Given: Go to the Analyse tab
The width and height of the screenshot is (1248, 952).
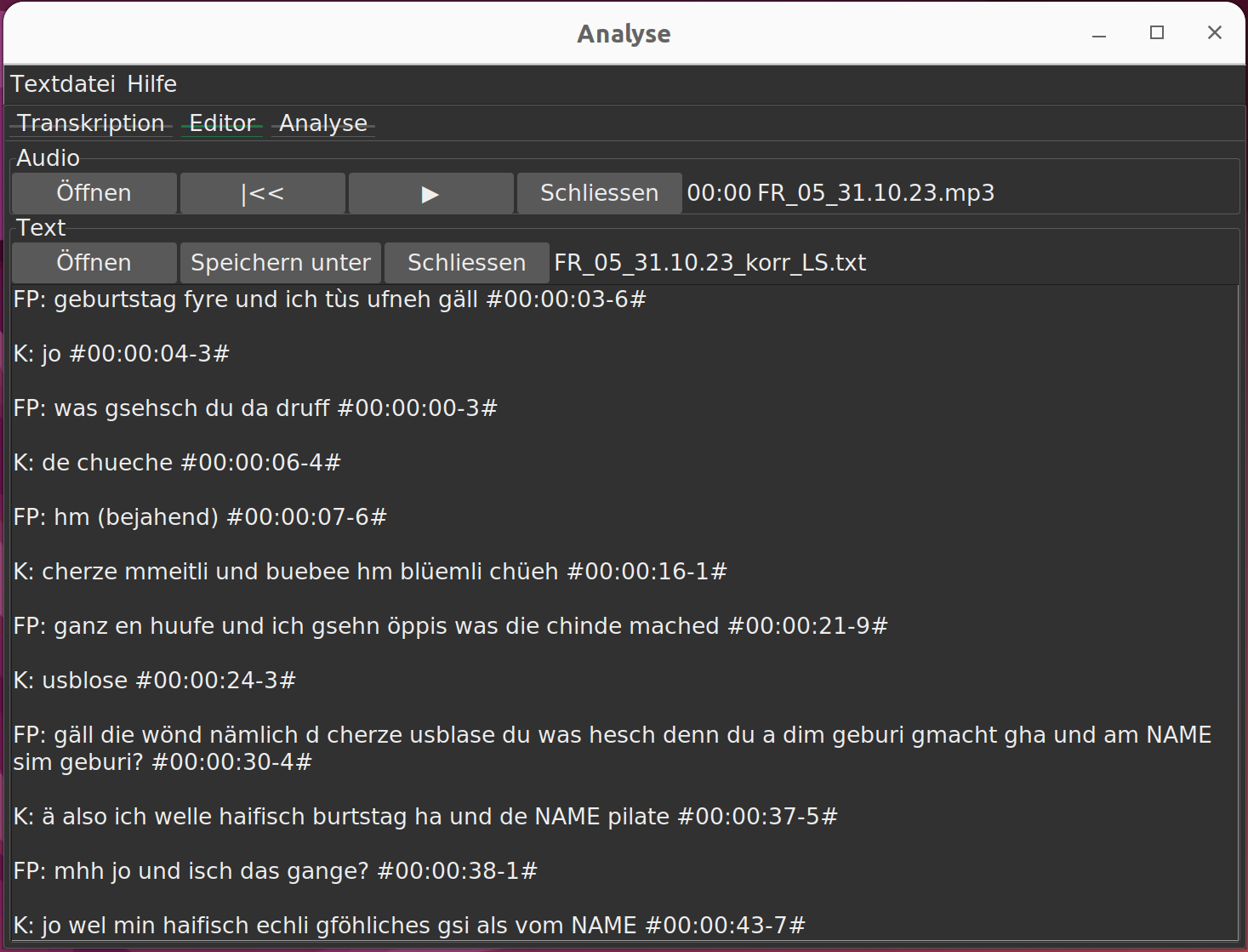Looking at the screenshot, I should click(323, 123).
